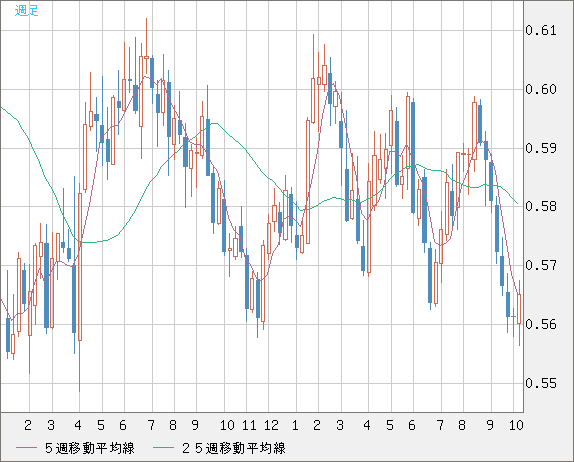Click the green 25-week legend line swatch
The height and width of the screenshot is (462, 574).
tap(163, 448)
